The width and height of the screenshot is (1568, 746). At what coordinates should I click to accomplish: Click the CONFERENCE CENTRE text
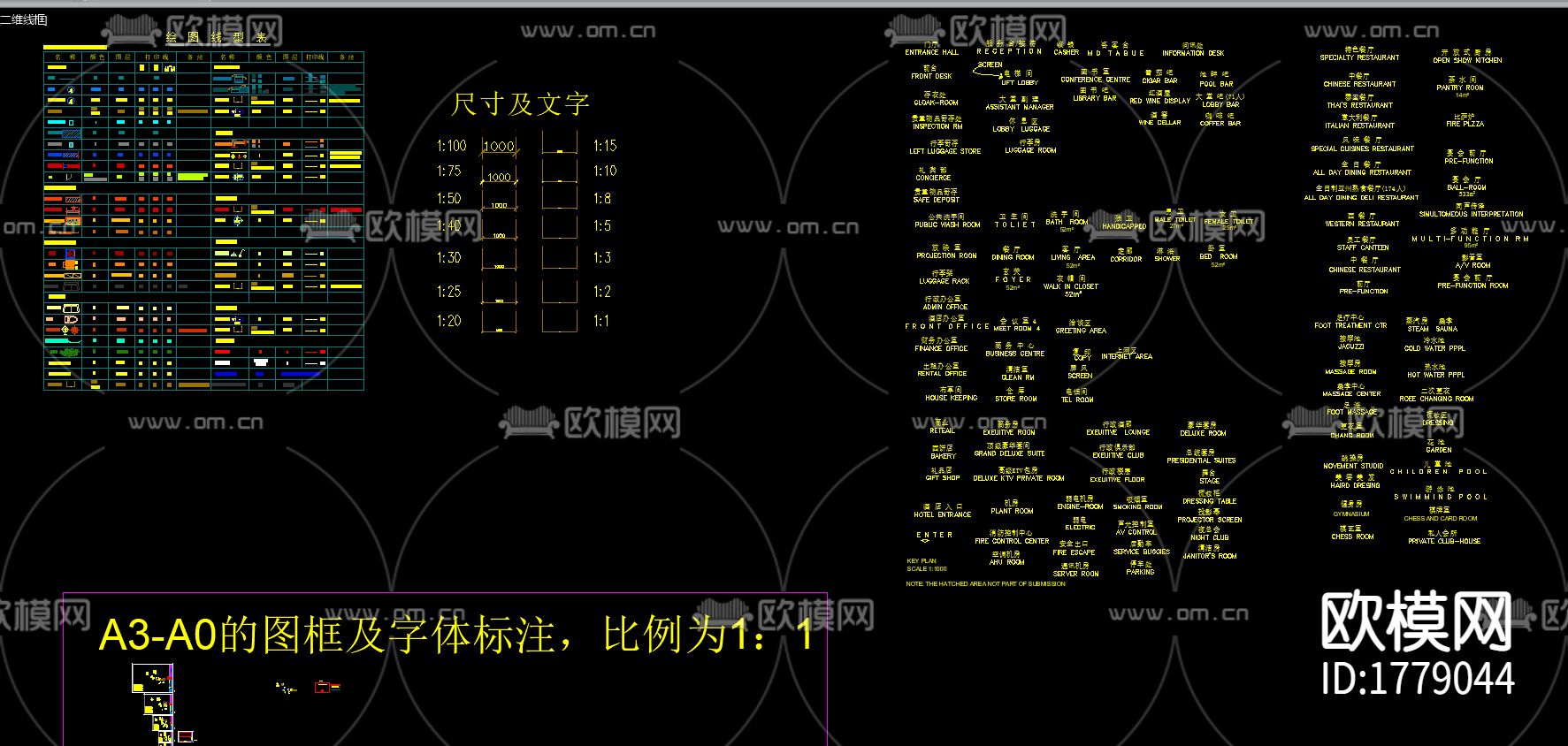(x=1096, y=80)
